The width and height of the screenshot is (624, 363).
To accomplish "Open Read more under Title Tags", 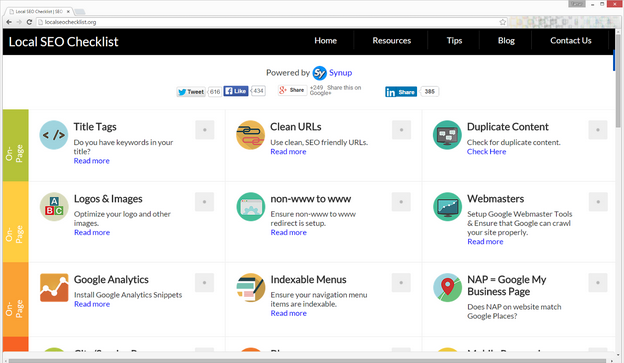I will pos(92,161).
